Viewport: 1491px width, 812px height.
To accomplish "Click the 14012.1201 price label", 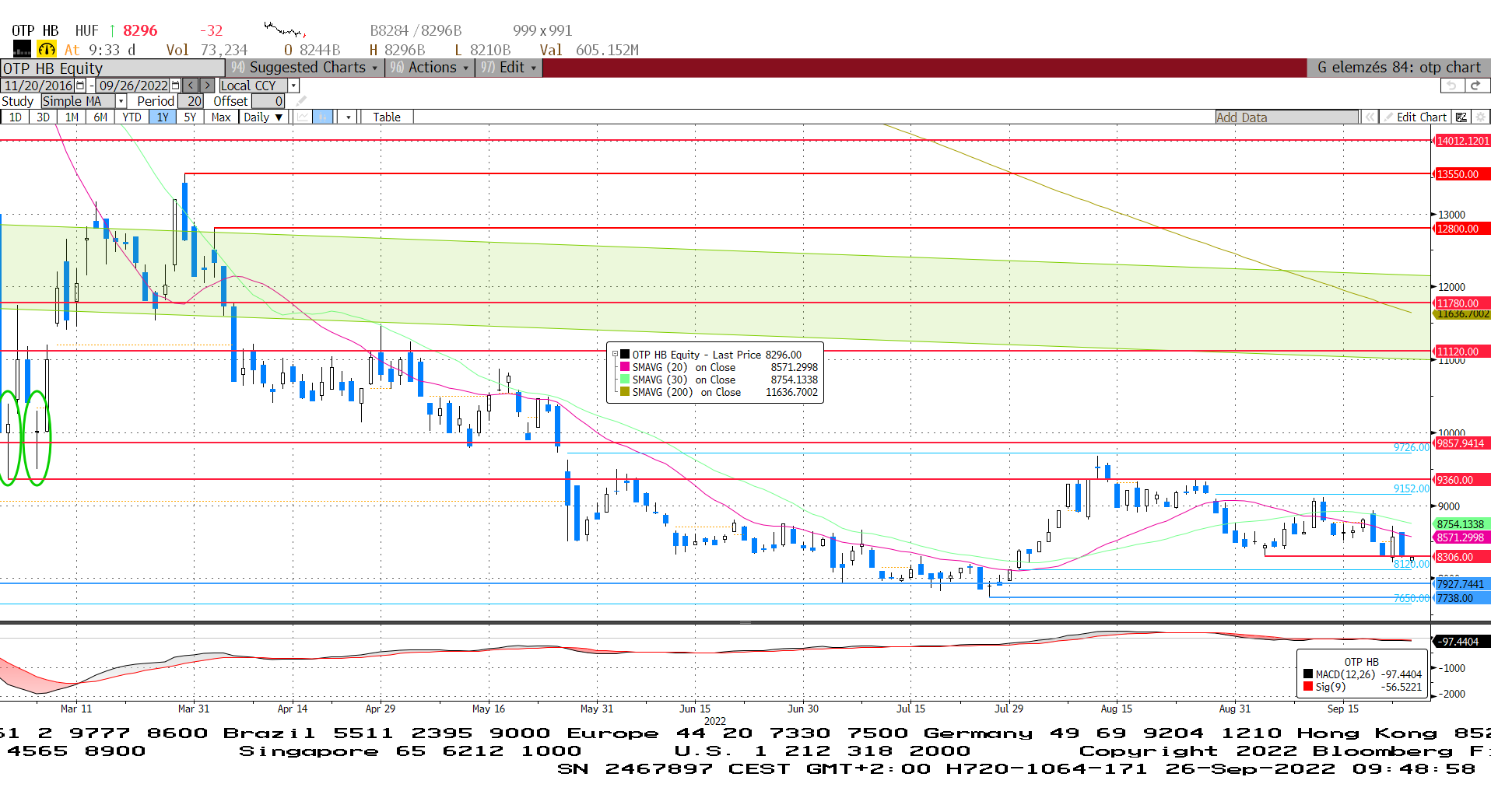I will [x=1462, y=141].
